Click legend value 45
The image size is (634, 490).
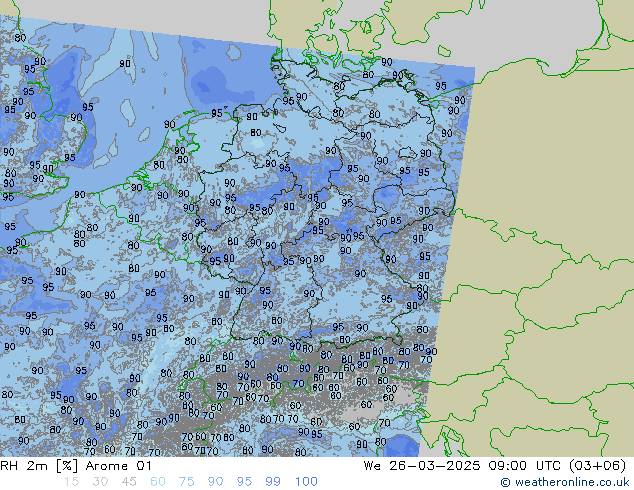(129, 482)
